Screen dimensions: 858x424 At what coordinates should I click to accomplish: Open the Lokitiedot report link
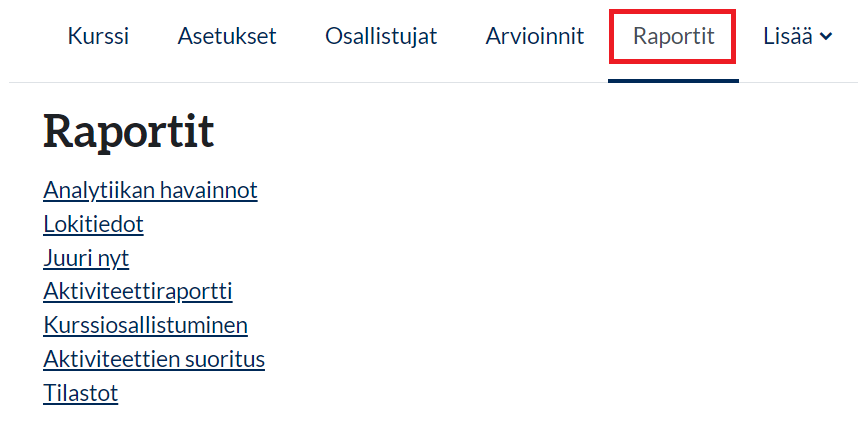tap(93, 224)
